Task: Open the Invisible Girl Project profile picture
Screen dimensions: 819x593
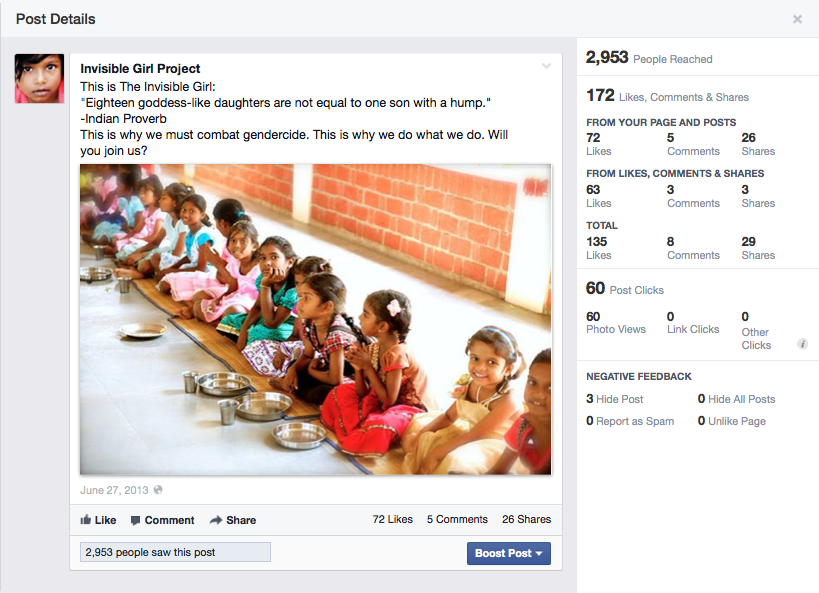Action: click(x=40, y=79)
